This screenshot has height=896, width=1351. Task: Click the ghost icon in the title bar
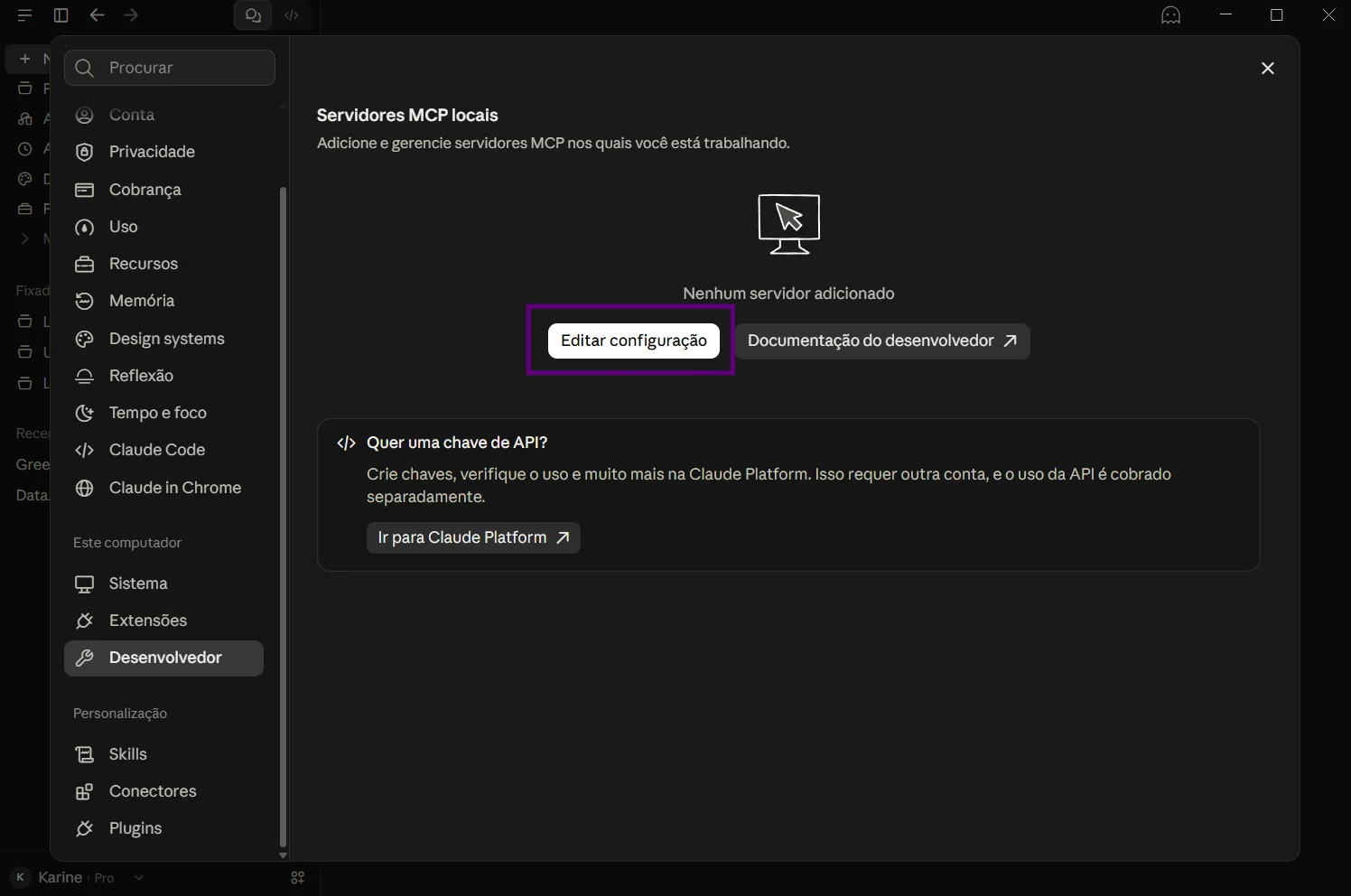coord(1170,15)
